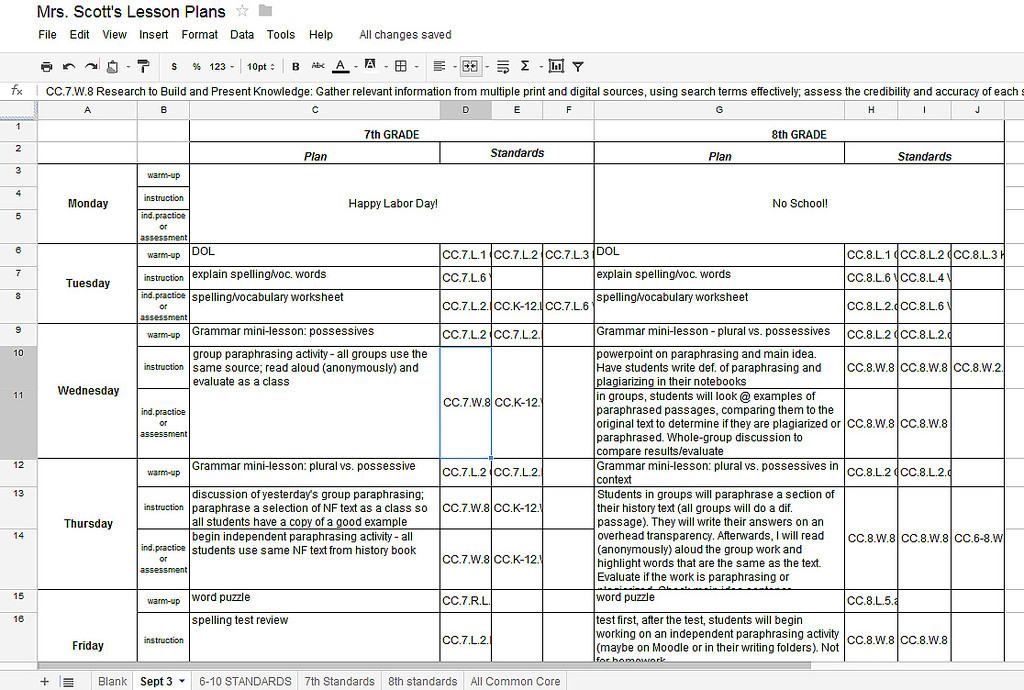The width and height of the screenshot is (1024, 690).
Task: Toggle bold formatting
Action: [x=296, y=67]
